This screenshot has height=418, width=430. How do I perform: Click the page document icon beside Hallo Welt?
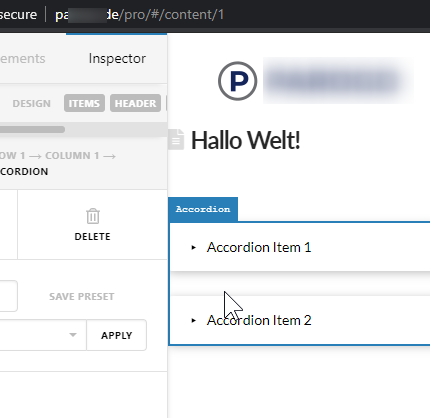click(x=176, y=139)
